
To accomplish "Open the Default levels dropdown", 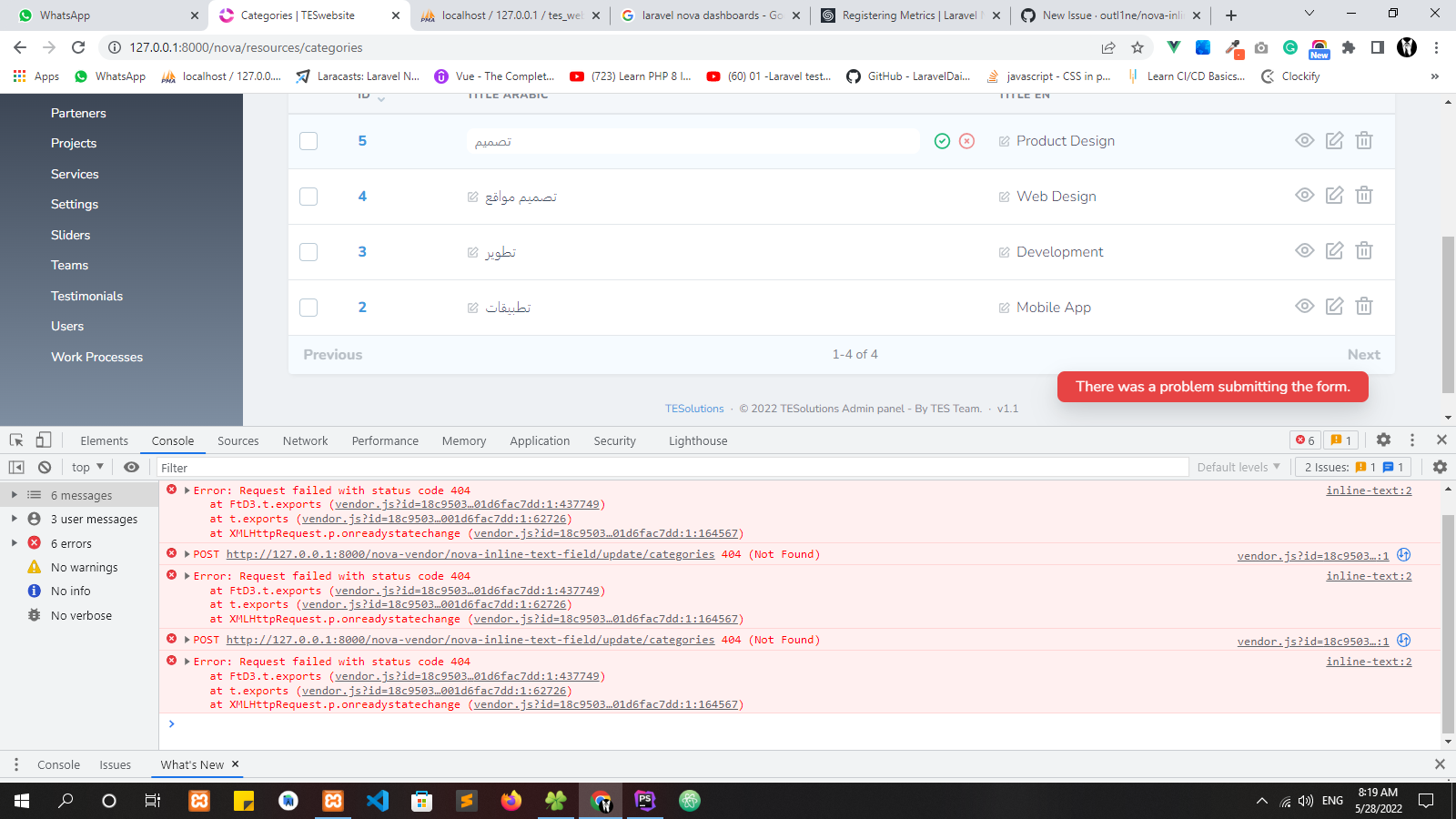I will pos(1239,467).
